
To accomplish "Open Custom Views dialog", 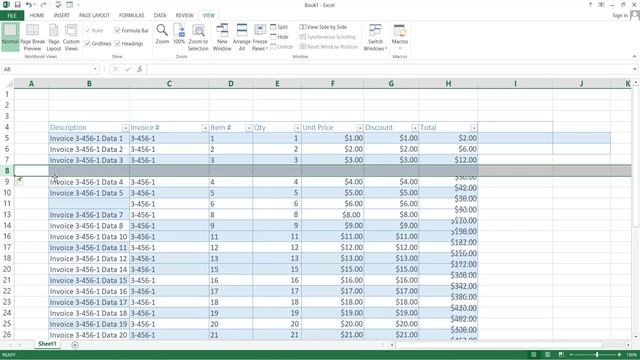I will click(71, 37).
